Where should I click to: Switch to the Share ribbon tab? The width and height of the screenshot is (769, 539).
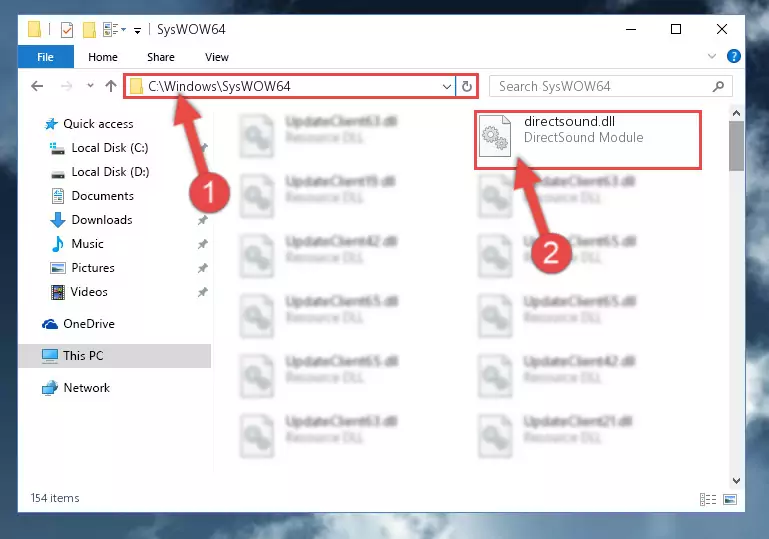click(161, 57)
